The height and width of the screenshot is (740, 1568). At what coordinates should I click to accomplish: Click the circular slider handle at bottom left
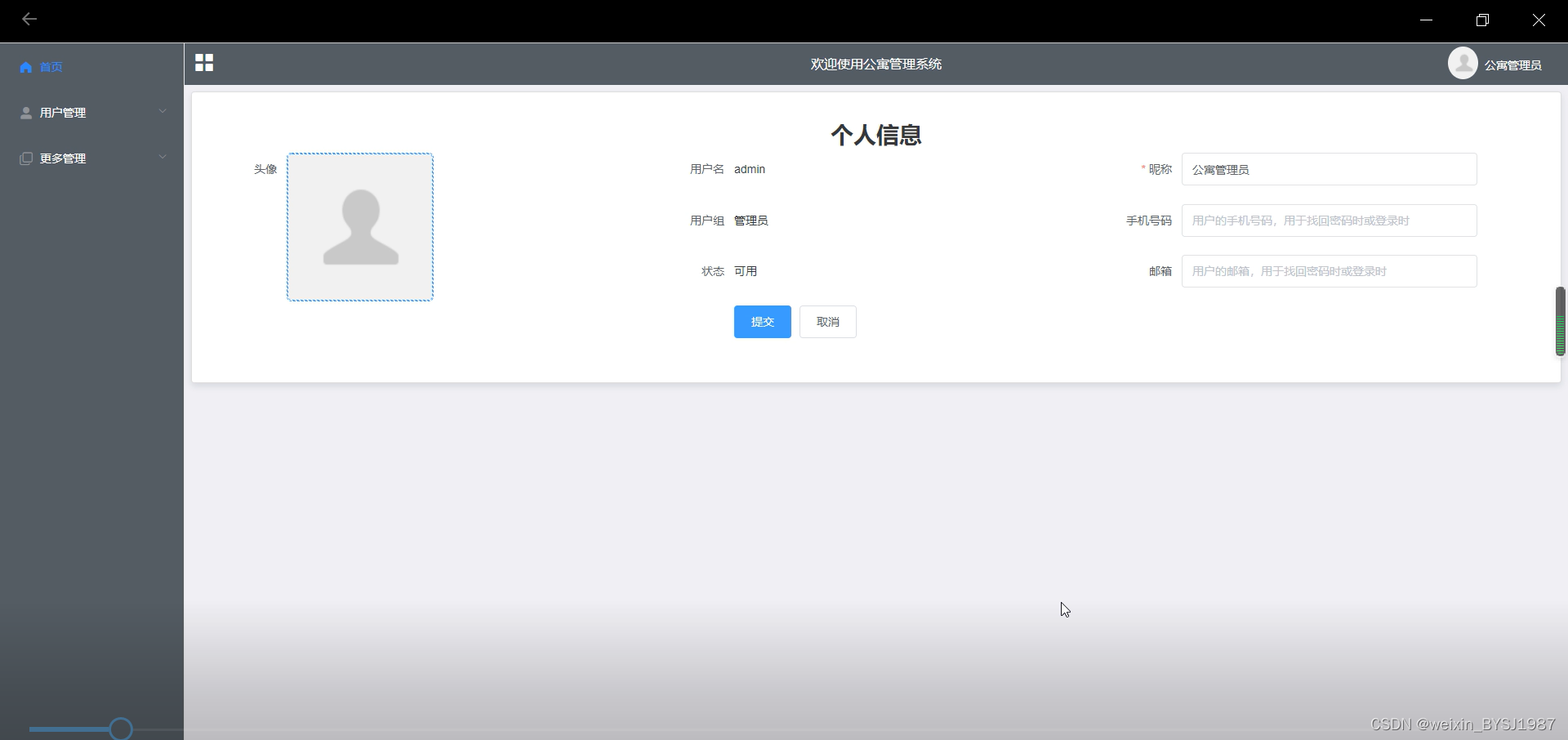121,729
